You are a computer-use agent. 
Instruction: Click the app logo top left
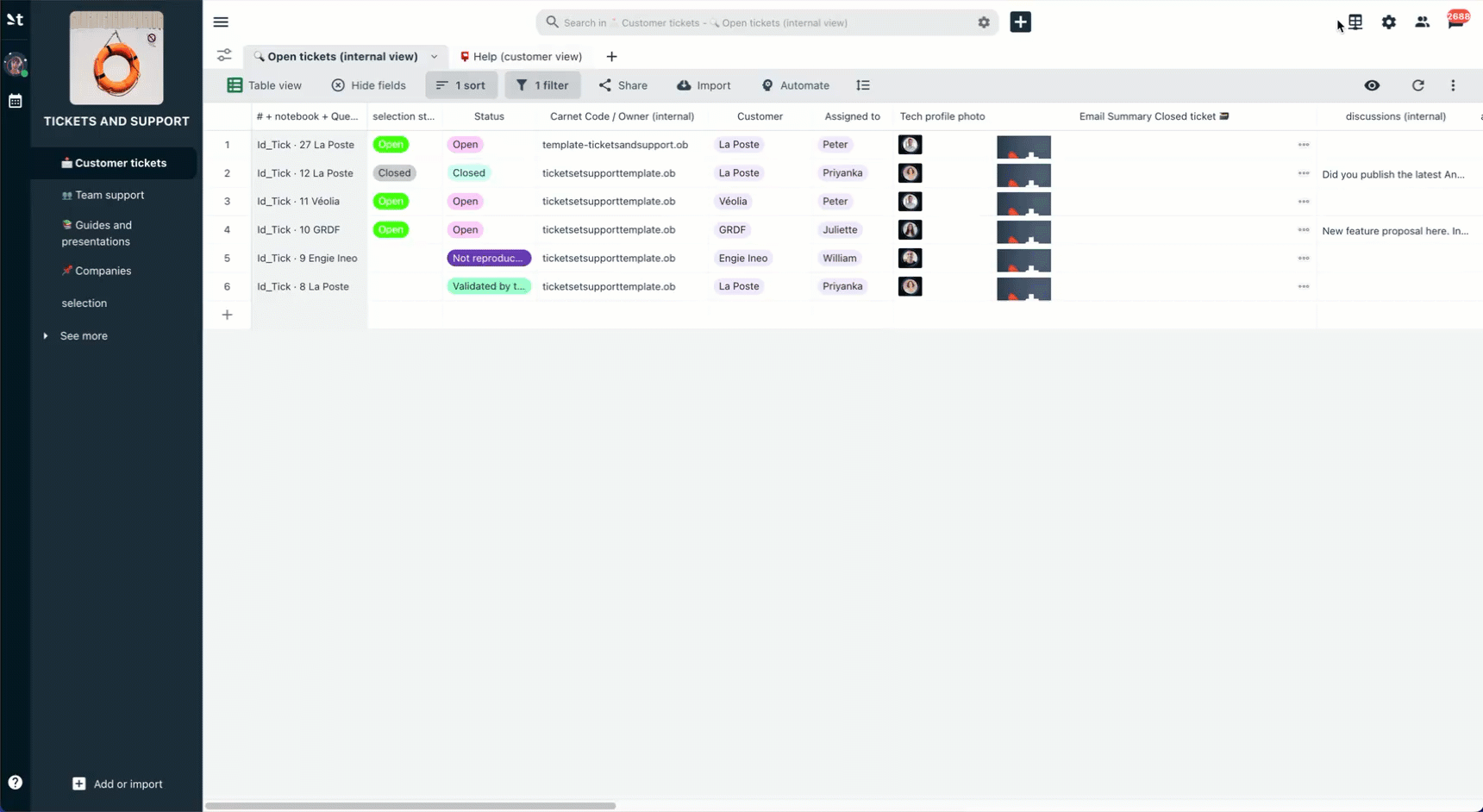16,19
